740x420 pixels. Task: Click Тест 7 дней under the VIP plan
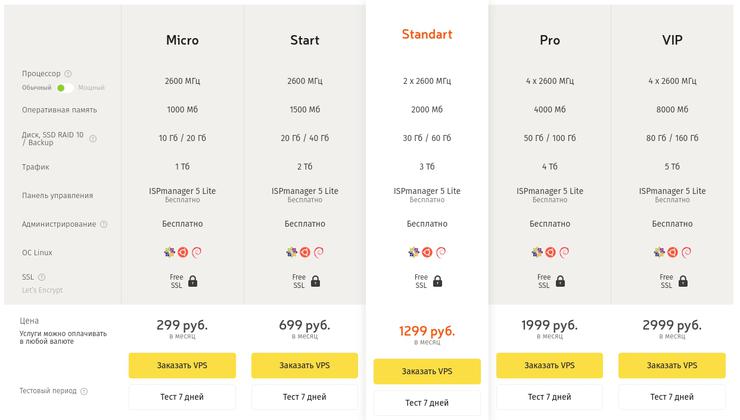coord(672,394)
